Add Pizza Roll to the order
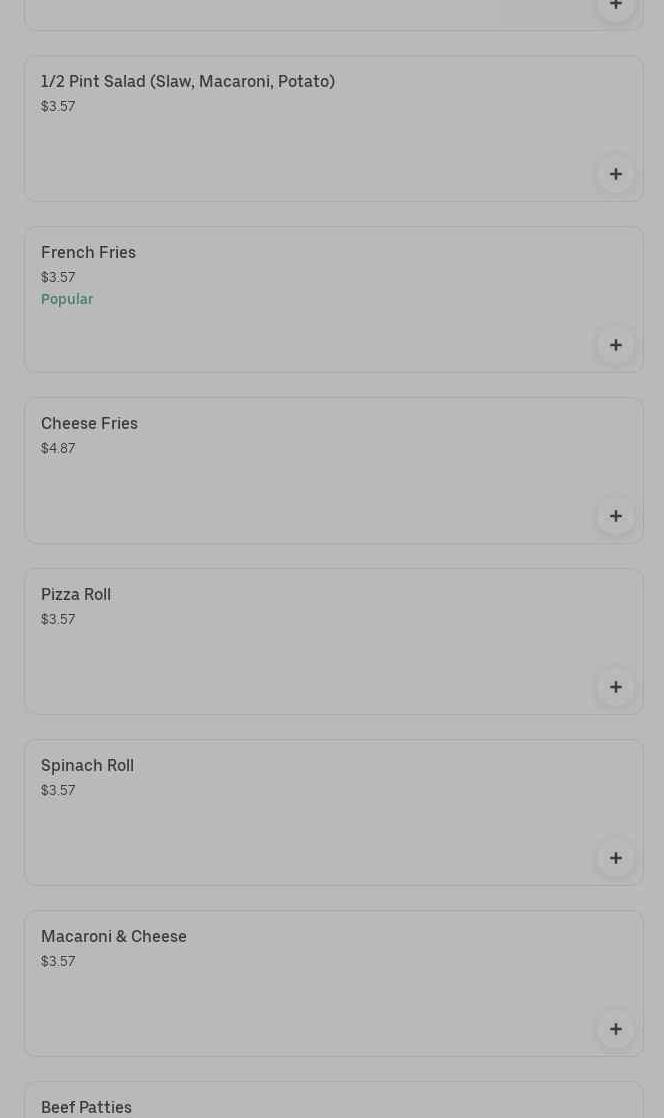 click(615, 687)
